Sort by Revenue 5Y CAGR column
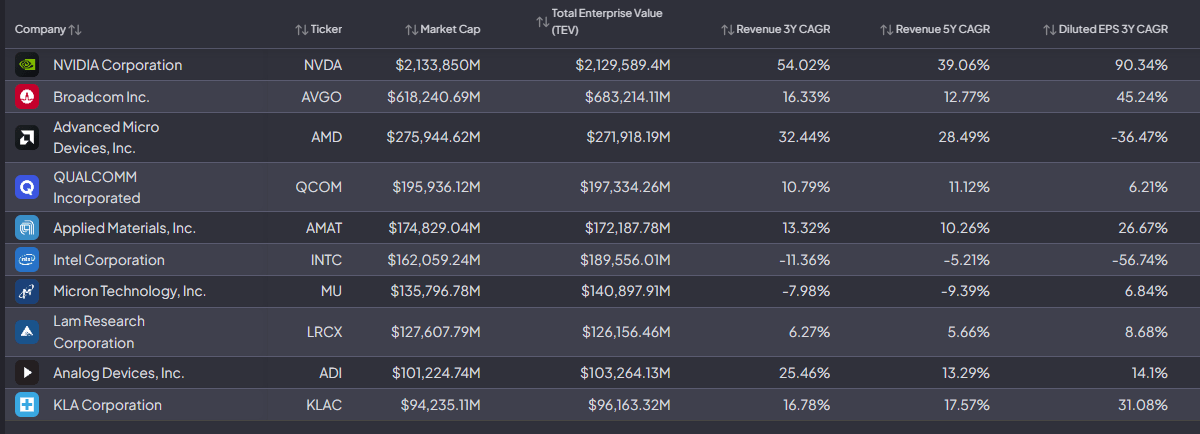The image size is (1200, 434). pos(935,29)
